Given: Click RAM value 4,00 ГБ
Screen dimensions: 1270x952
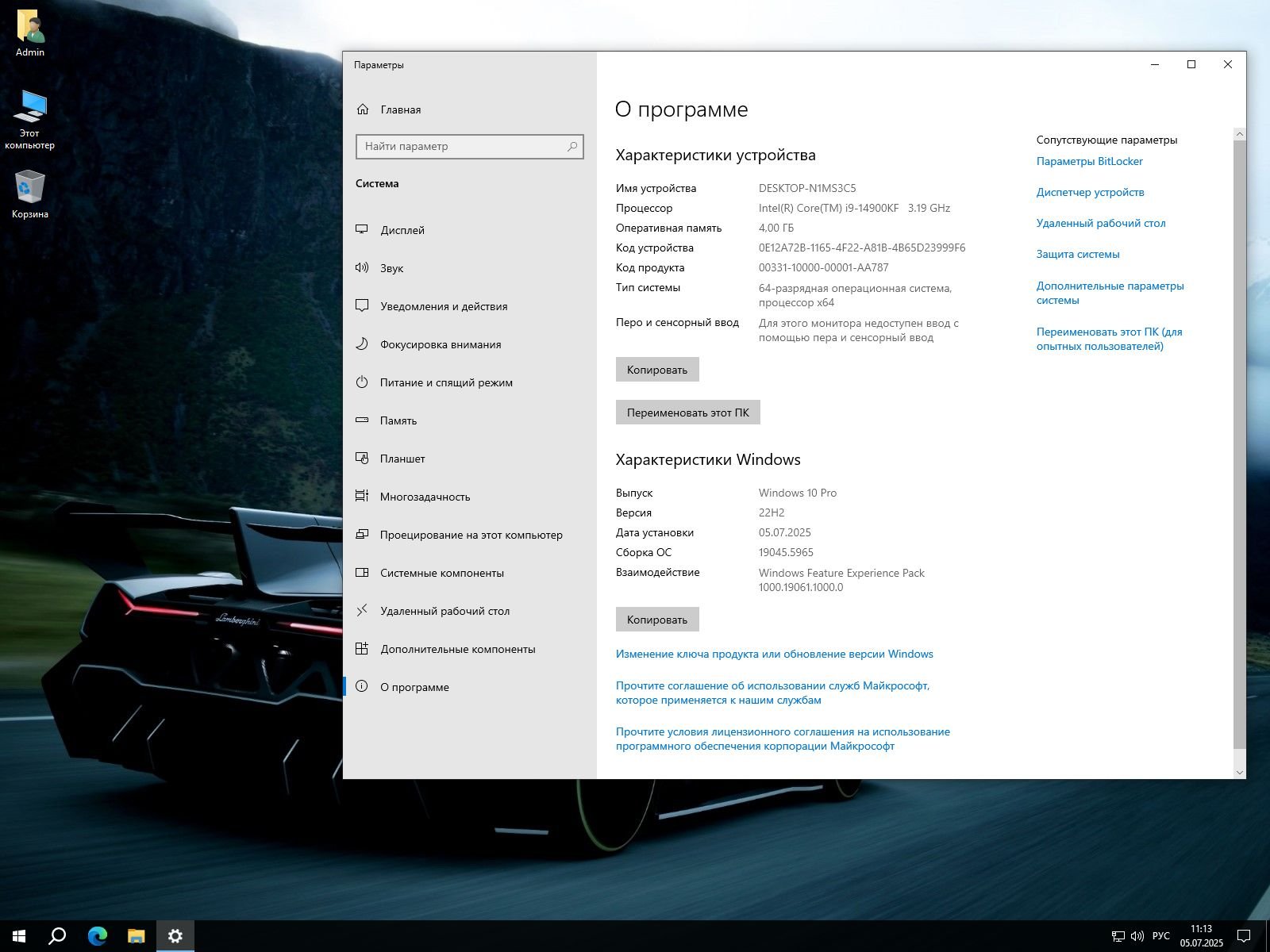Looking at the screenshot, I should [776, 228].
